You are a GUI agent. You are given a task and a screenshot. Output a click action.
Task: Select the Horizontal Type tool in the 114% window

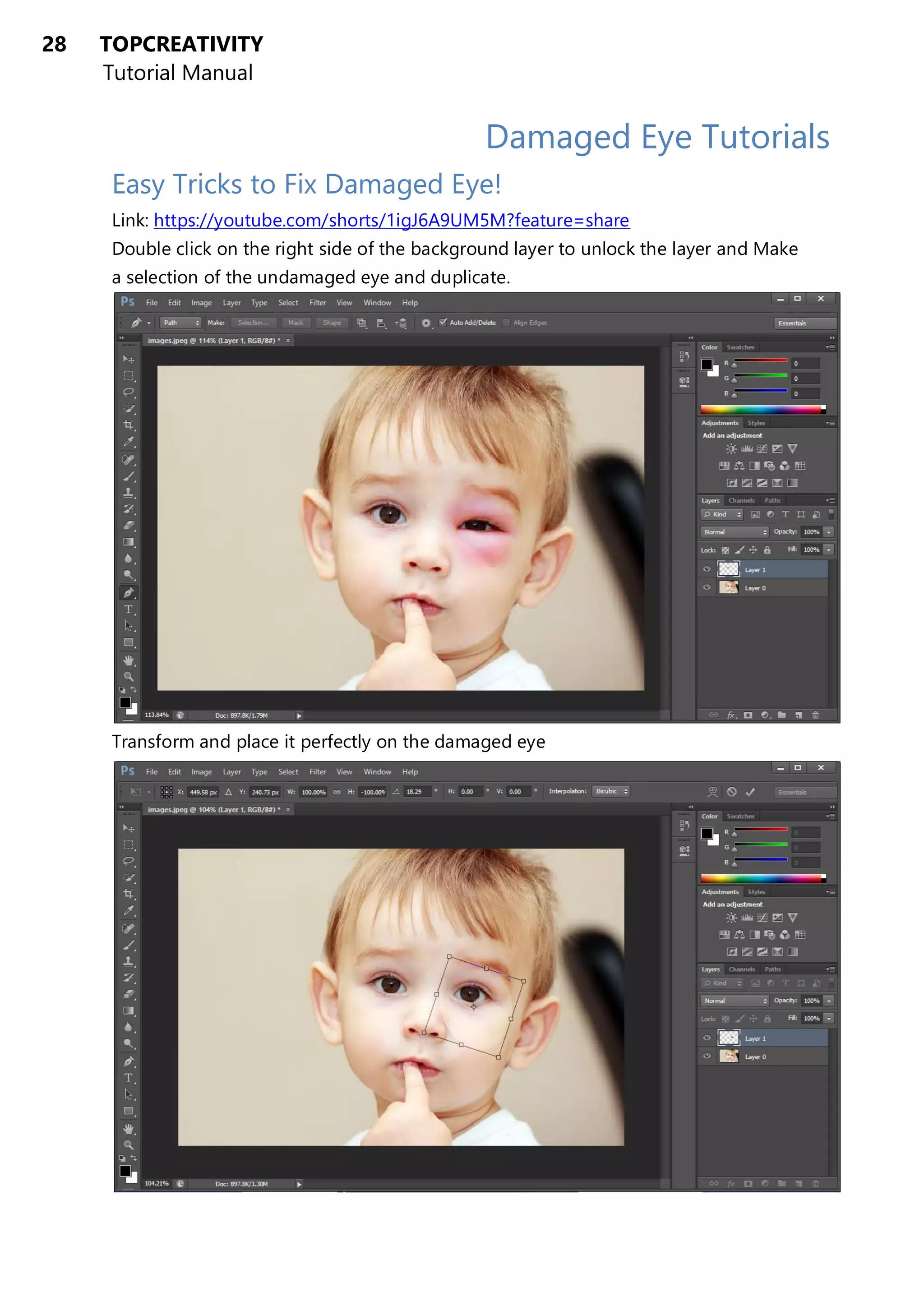coord(129,609)
